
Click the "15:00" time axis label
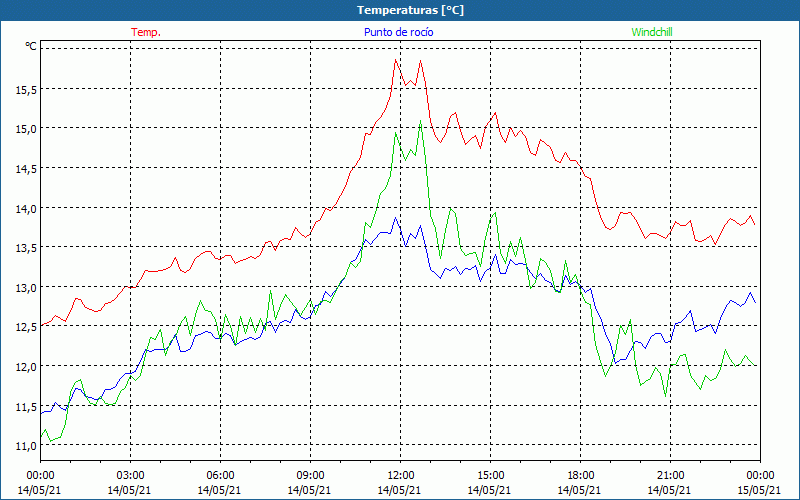point(490,475)
